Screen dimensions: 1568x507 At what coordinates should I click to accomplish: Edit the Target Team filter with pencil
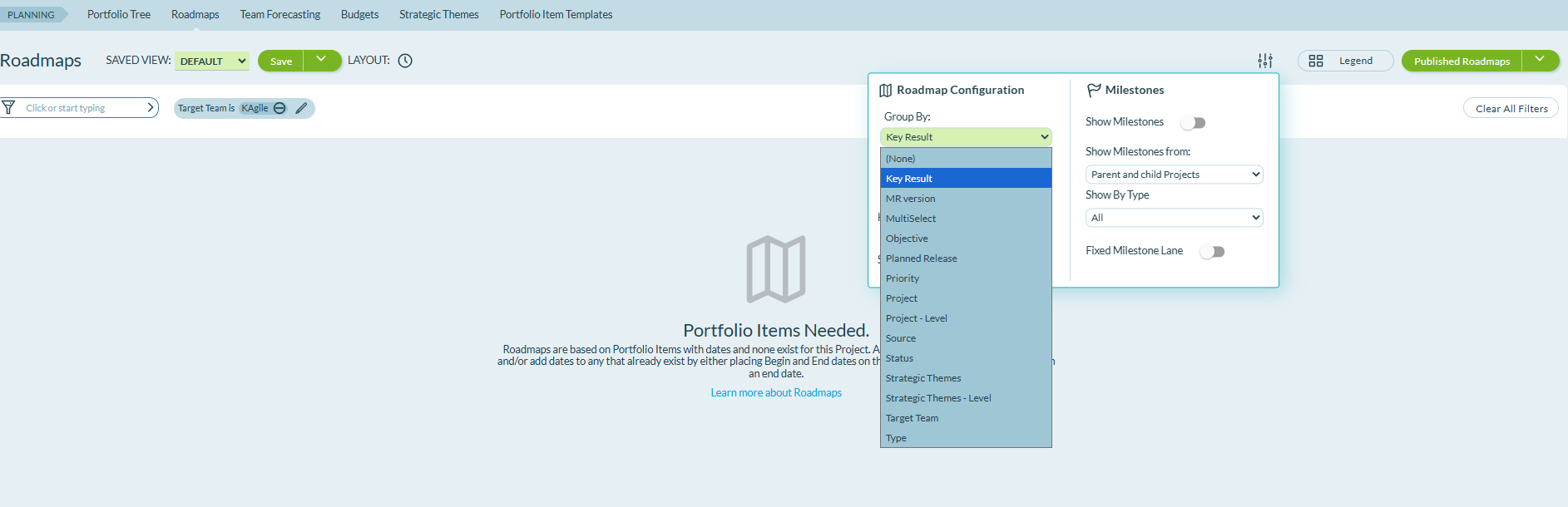(301, 108)
